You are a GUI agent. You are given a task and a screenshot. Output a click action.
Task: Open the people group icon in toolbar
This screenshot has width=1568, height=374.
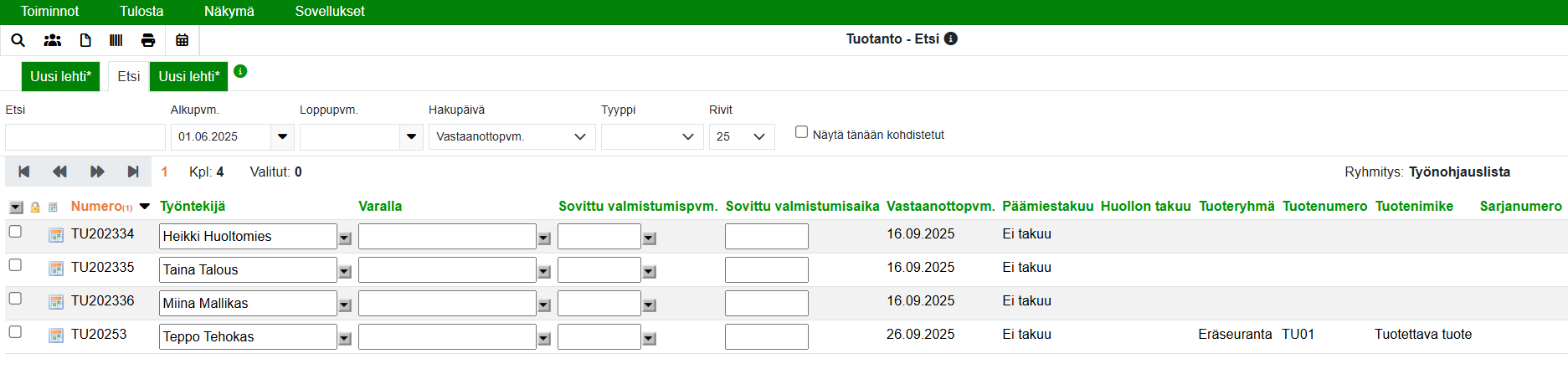(52, 40)
